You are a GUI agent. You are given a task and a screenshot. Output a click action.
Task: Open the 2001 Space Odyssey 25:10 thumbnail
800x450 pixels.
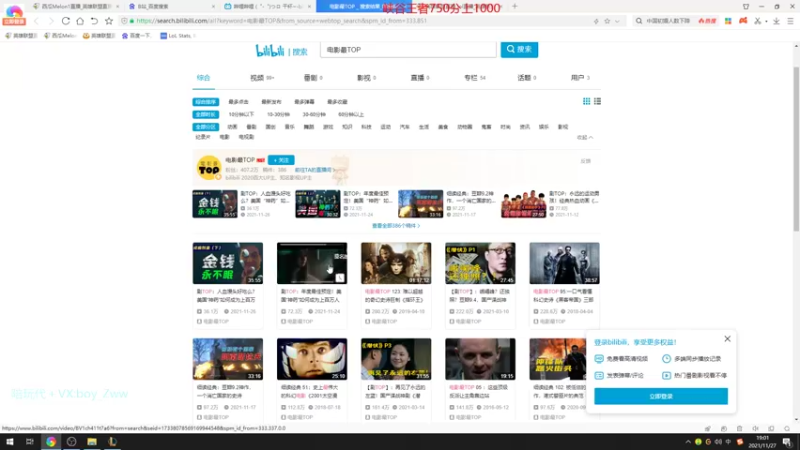[x=312, y=359]
